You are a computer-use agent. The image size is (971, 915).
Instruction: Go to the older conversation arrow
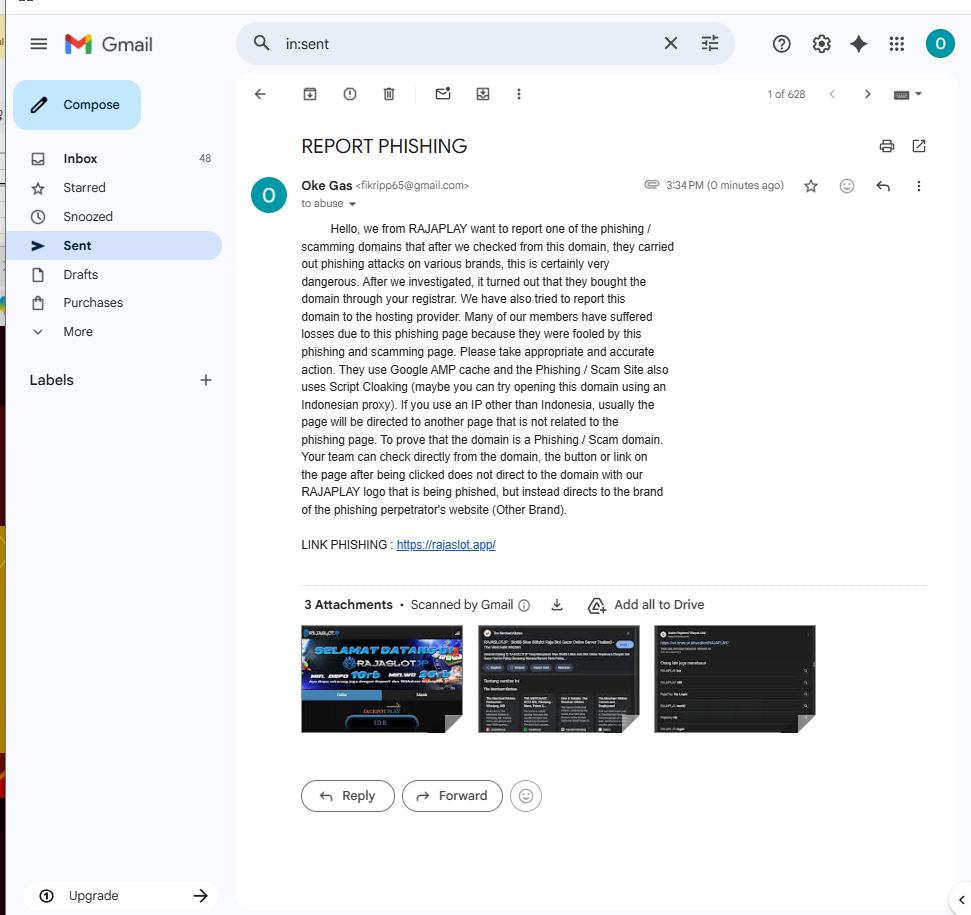[x=868, y=94]
